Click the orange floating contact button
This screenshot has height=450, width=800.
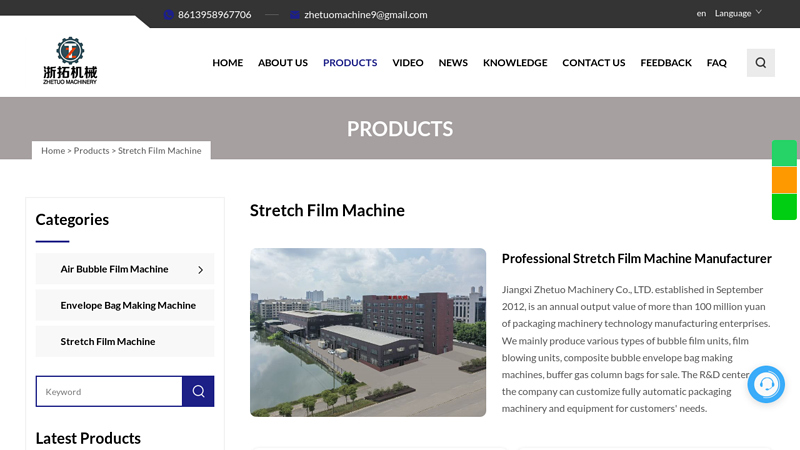784,180
